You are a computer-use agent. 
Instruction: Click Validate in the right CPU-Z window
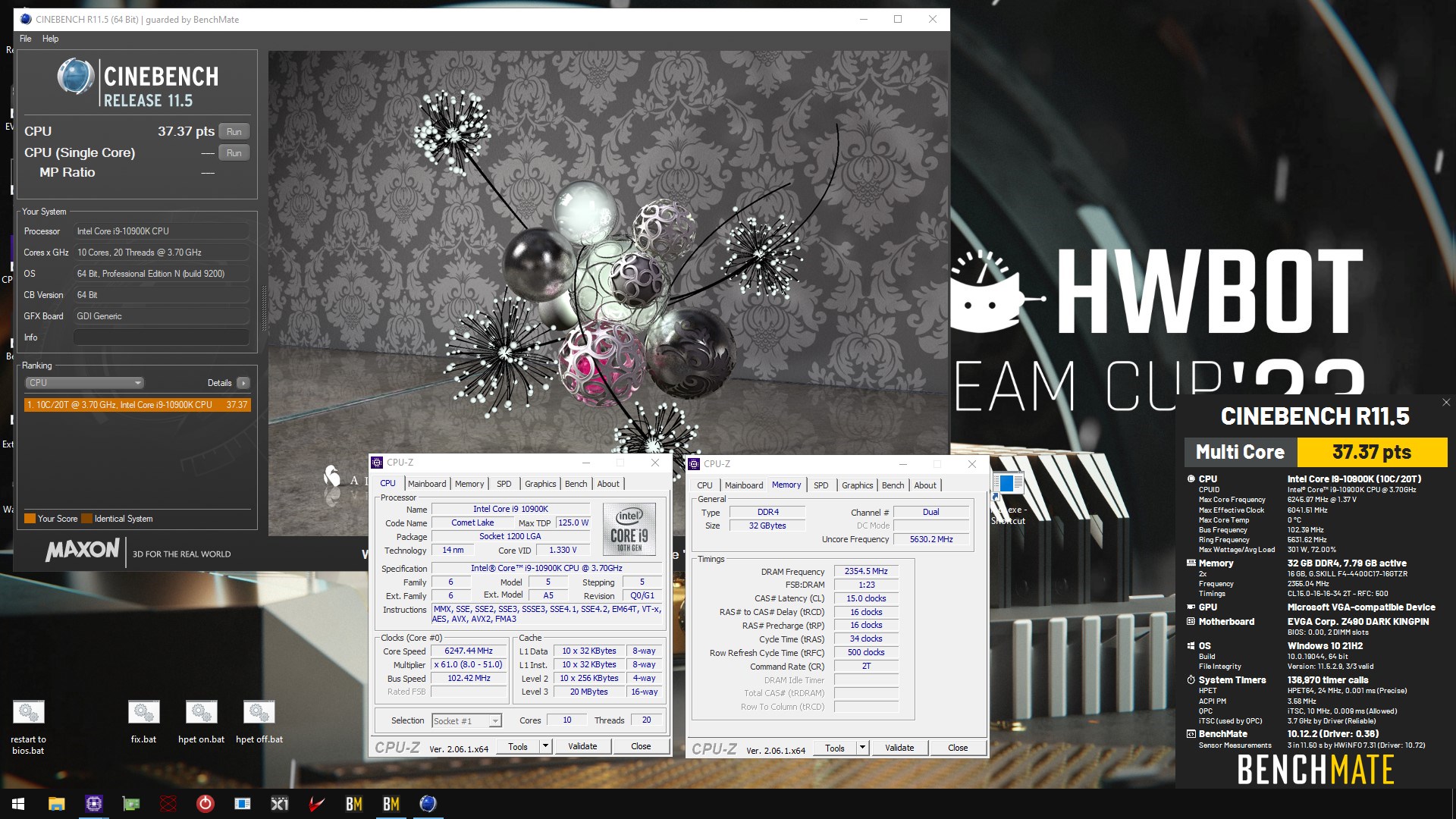coord(899,748)
